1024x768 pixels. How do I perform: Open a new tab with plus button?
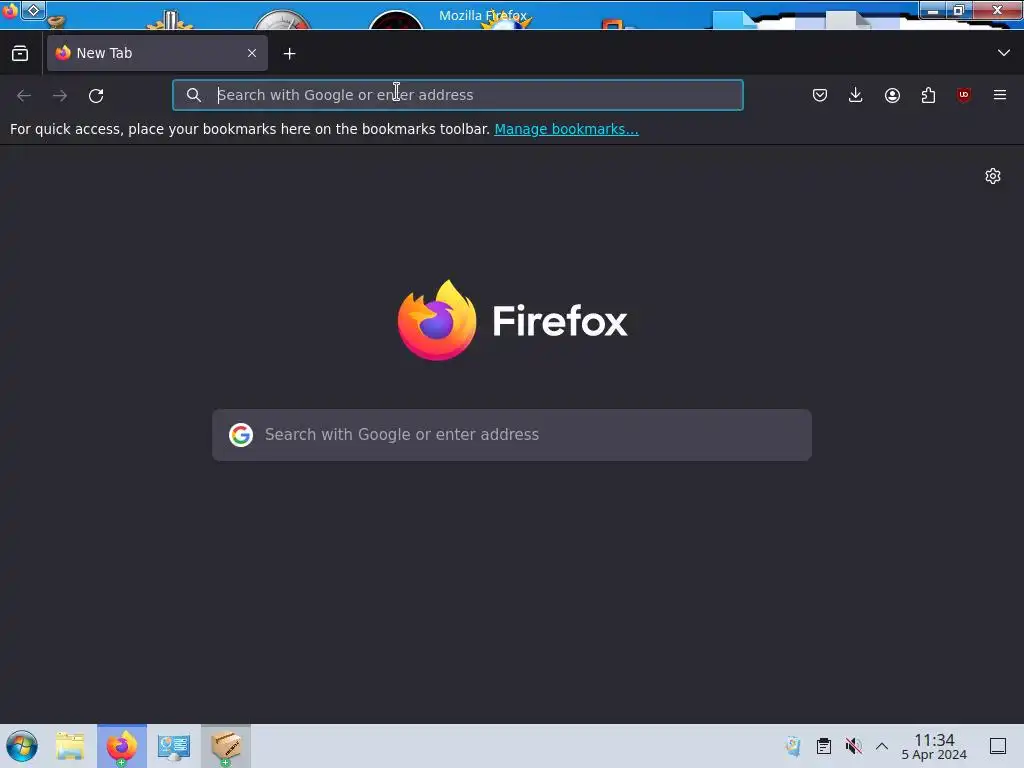(289, 54)
